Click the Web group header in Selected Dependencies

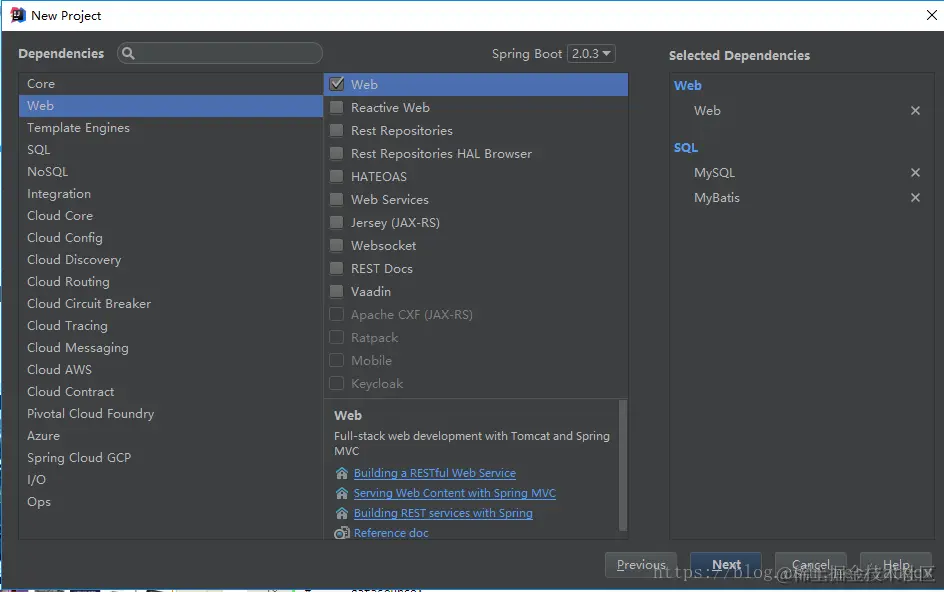[688, 86]
